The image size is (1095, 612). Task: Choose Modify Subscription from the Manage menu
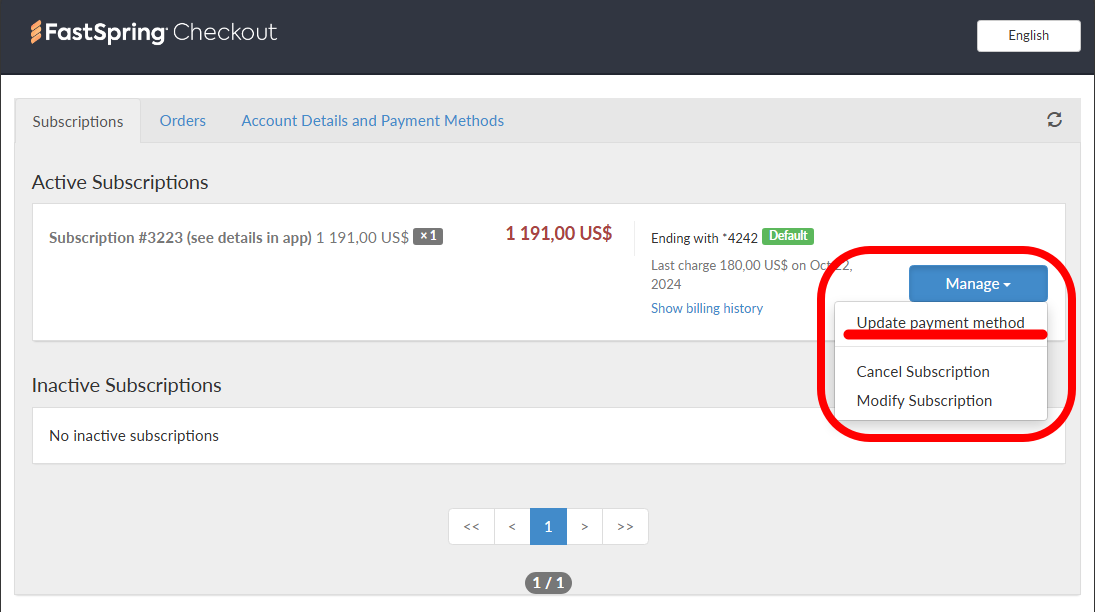pyautogui.click(x=923, y=400)
